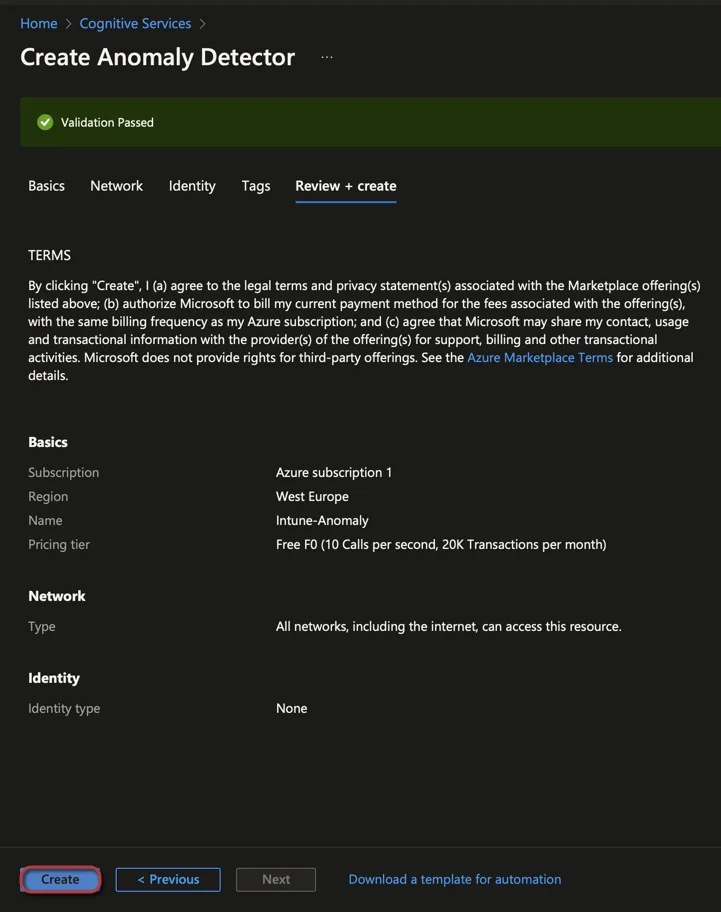
Task: Click the Subscription field label
Action: [63, 472]
